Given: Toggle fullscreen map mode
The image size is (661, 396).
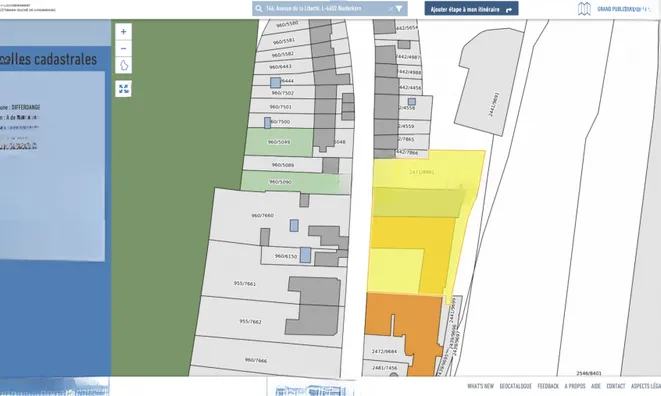Looking at the screenshot, I should pyautogui.click(x=124, y=89).
